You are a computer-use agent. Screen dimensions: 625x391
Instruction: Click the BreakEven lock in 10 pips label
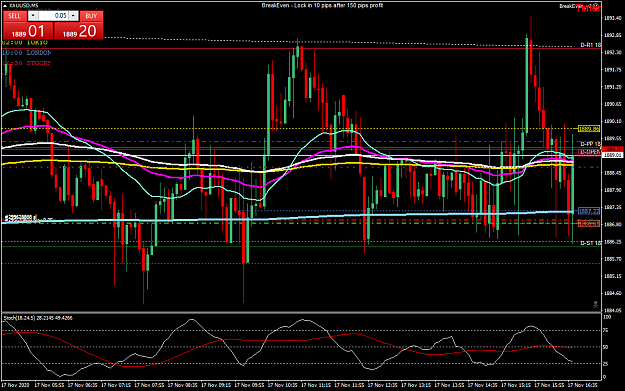click(x=322, y=5)
